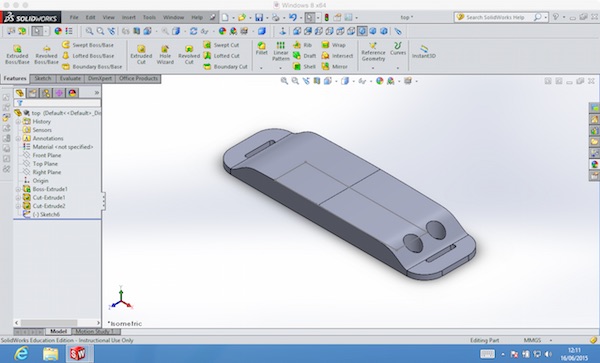The width and height of the screenshot is (600, 363).
Task: Select the Revolved Cut tool
Action: [189, 54]
